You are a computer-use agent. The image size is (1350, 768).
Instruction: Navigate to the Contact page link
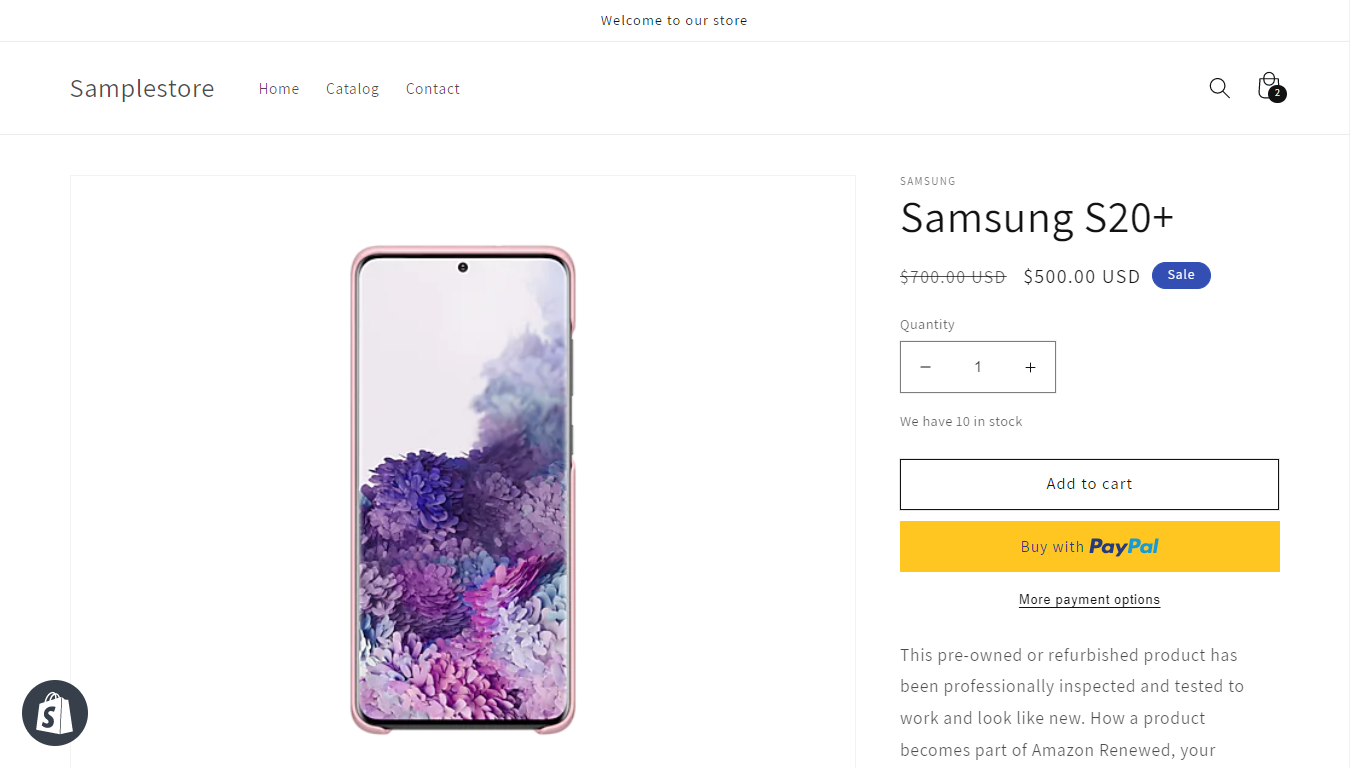(433, 89)
